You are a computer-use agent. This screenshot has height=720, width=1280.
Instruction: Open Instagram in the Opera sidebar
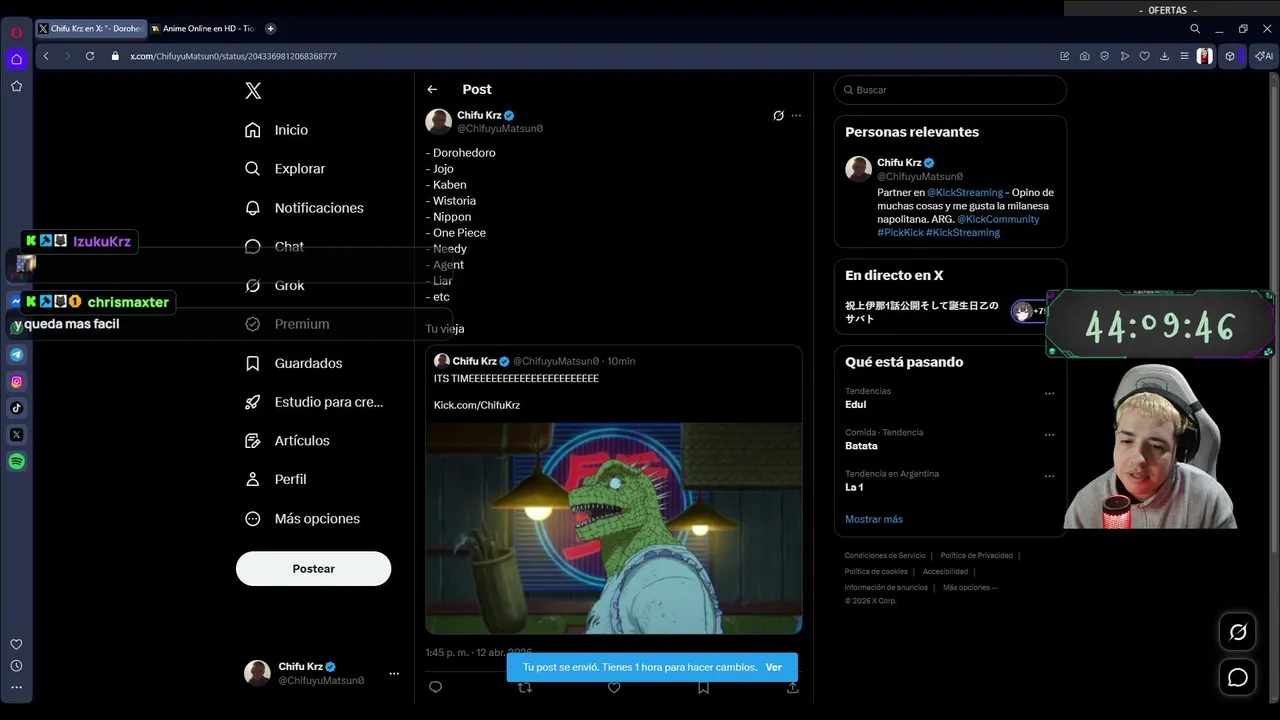[x=16, y=381]
